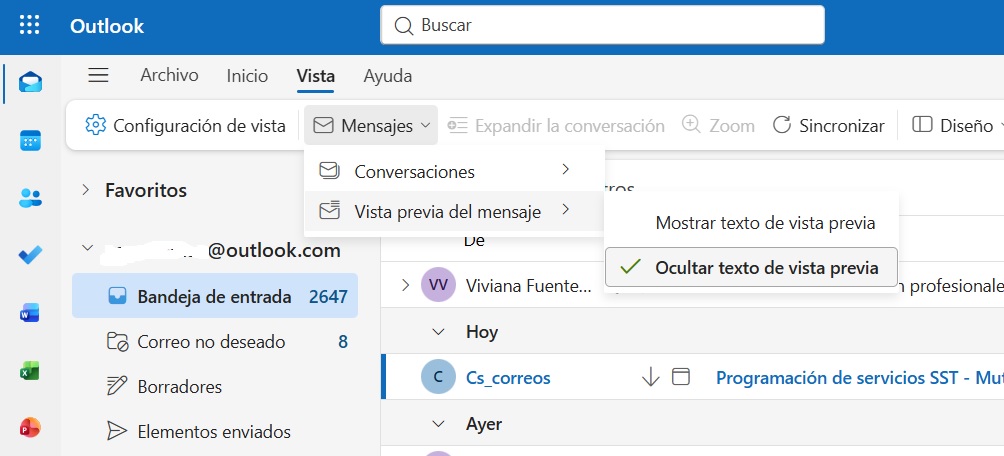Open To Do checkmark icon

click(30, 256)
